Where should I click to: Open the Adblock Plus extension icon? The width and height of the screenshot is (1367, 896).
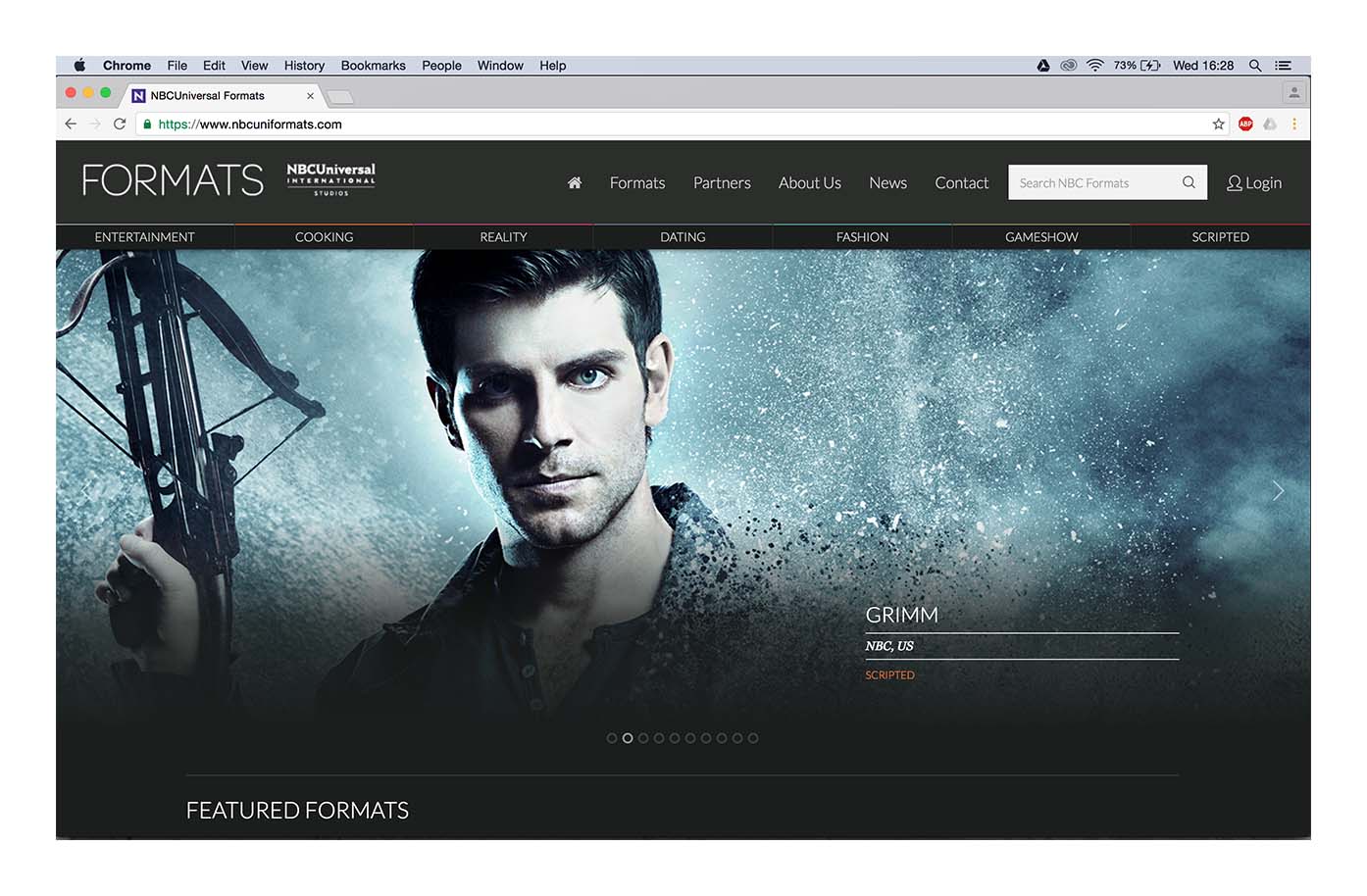coord(1245,124)
